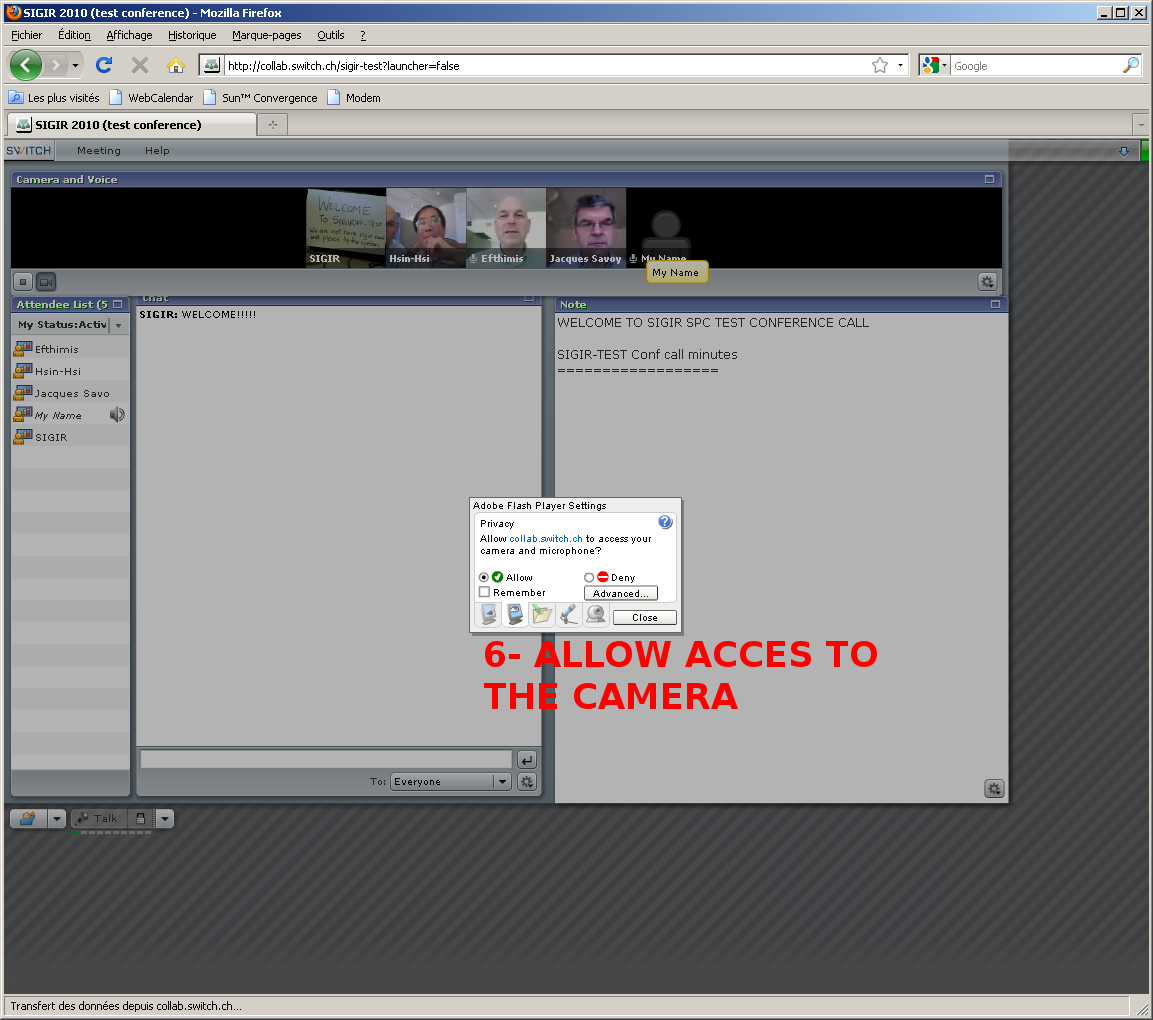Click the send message arrow in Chat
This screenshot has height=1020, width=1153.
click(527, 760)
